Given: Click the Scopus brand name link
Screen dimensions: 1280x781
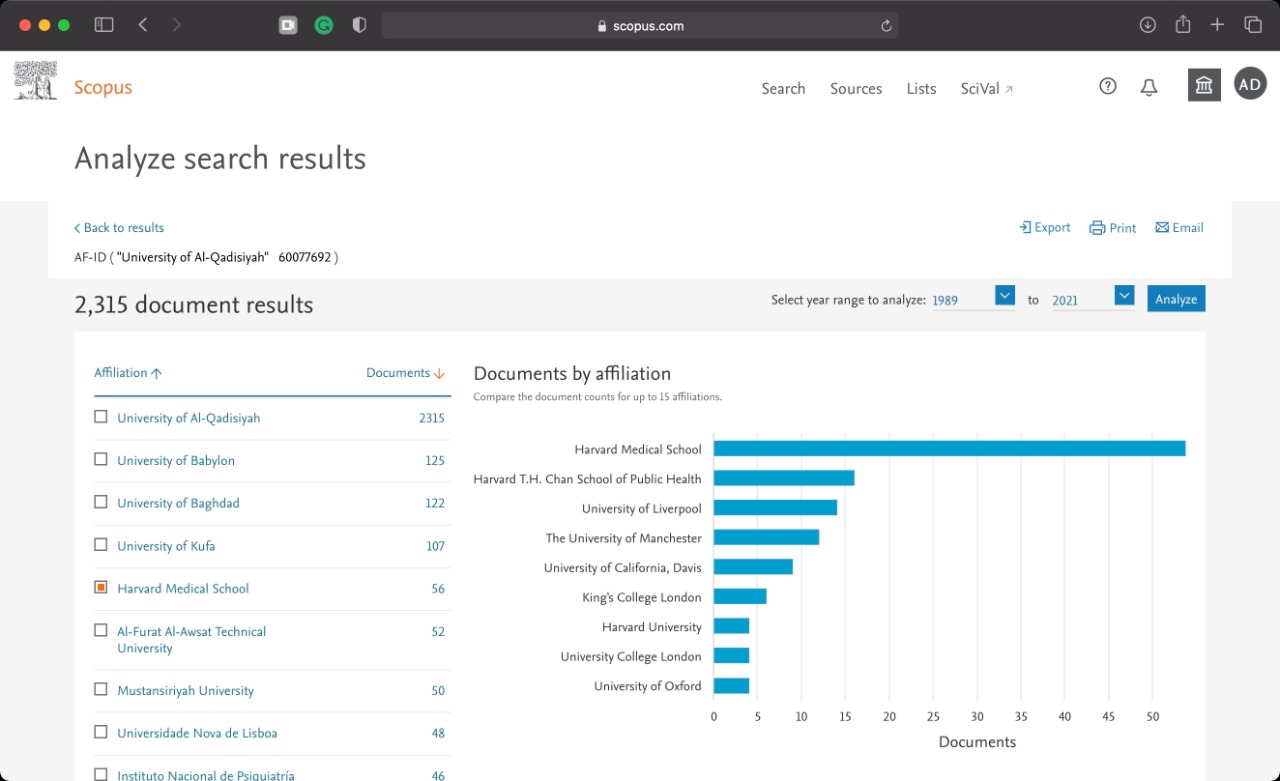Looking at the screenshot, I should (x=103, y=87).
